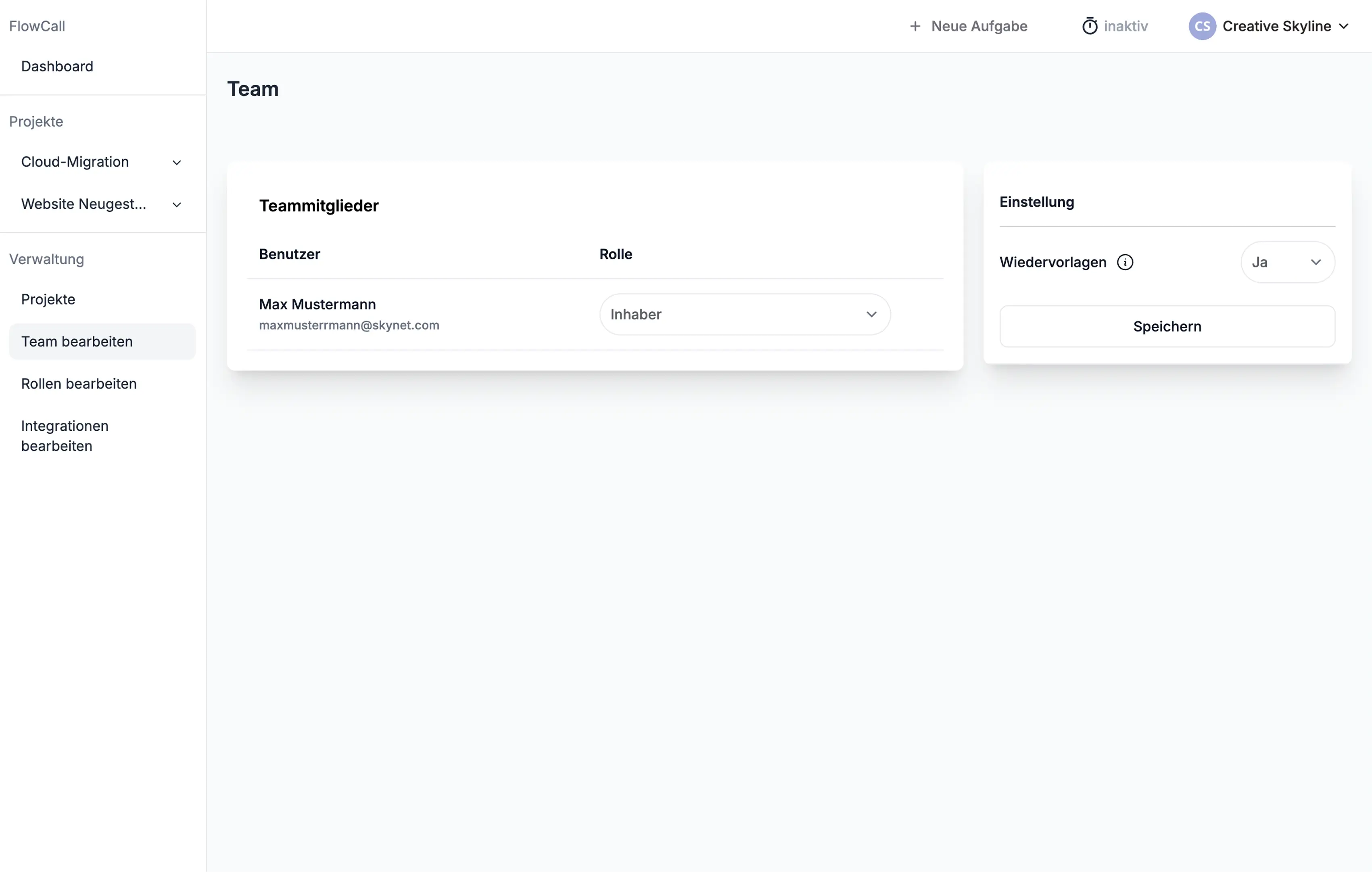This screenshot has height=872, width=1372.
Task: Expand the Website Neugest... project chevron
Action: [x=177, y=204]
